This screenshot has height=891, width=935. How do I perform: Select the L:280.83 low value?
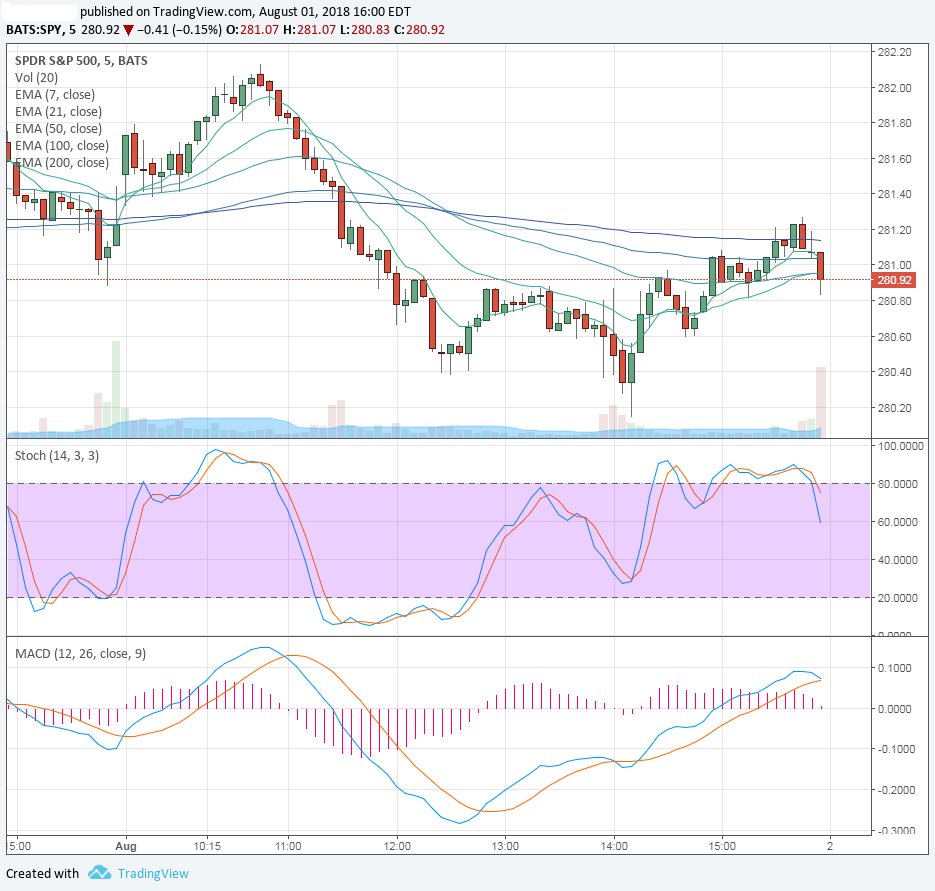365,30
